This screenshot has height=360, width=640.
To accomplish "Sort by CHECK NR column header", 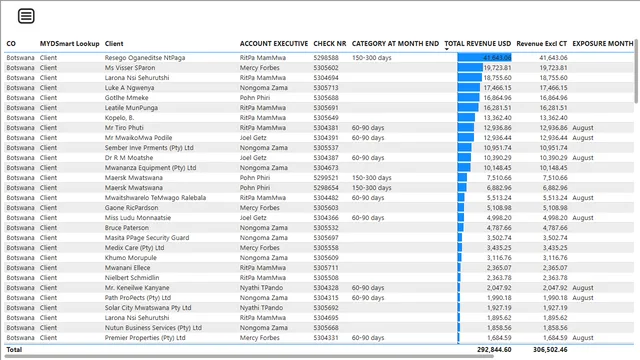I will pos(330,44).
